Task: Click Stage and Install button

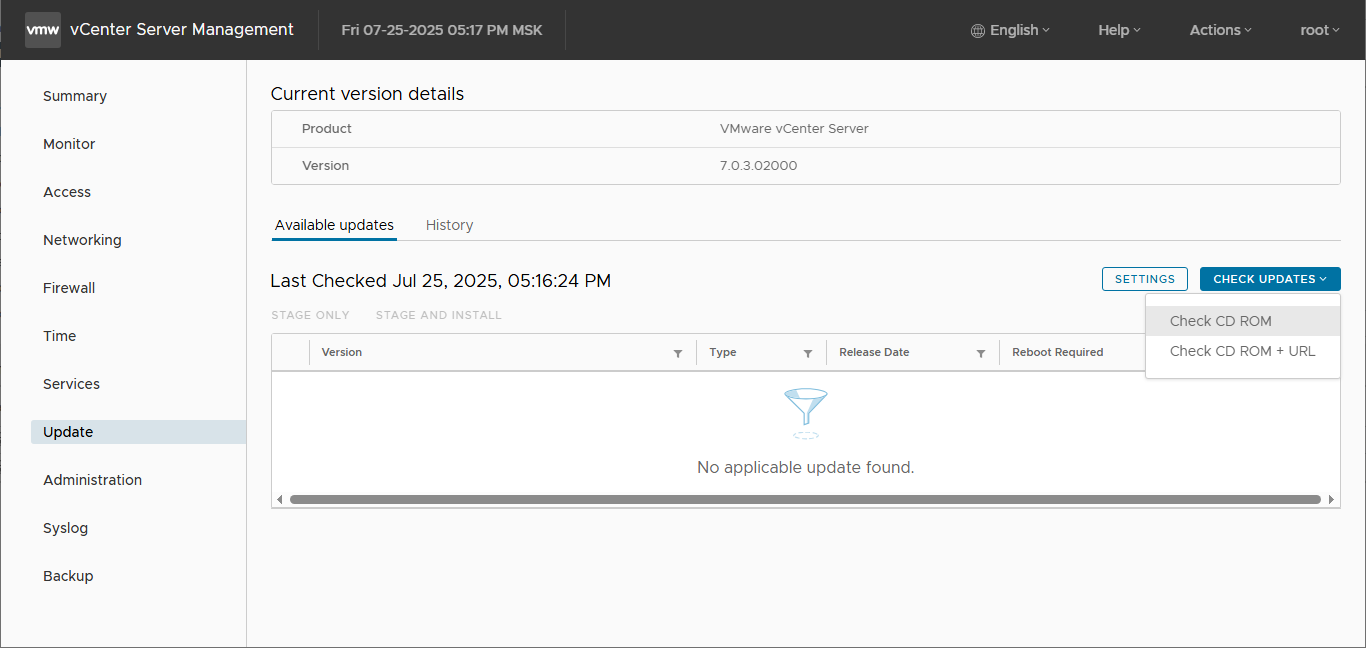Action: click(439, 315)
